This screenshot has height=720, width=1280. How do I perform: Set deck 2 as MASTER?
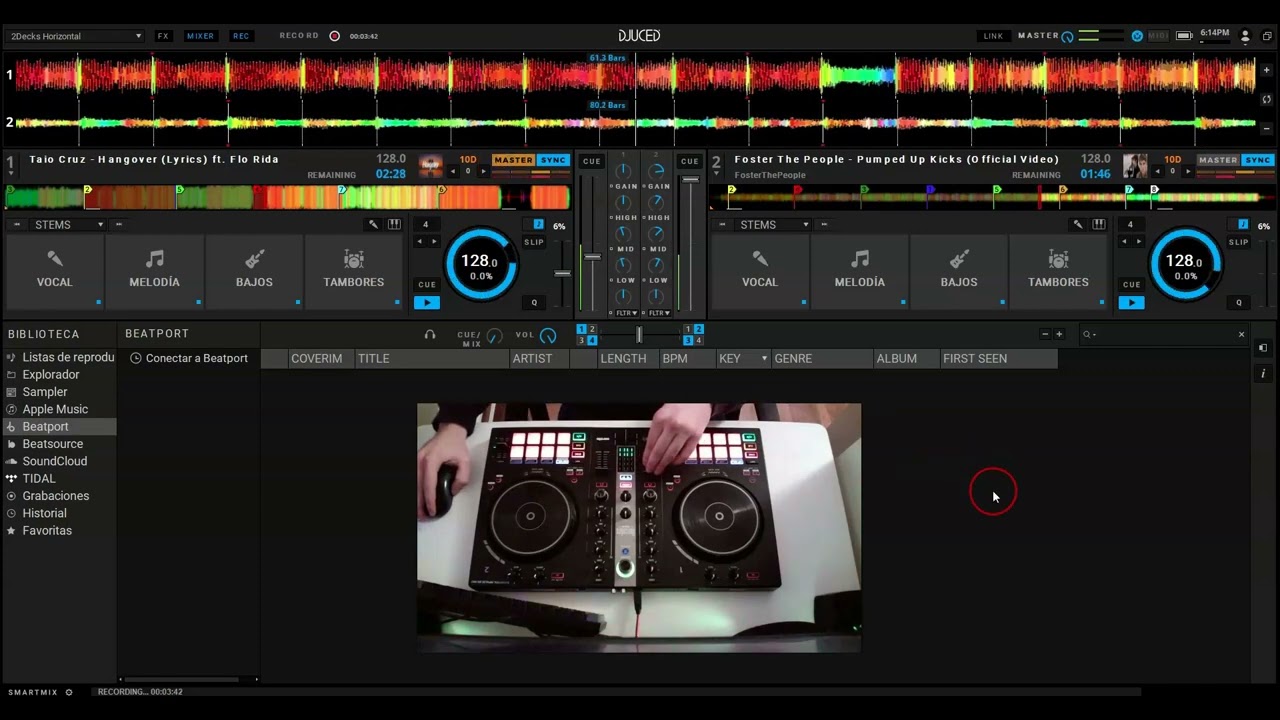[1218, 160]
